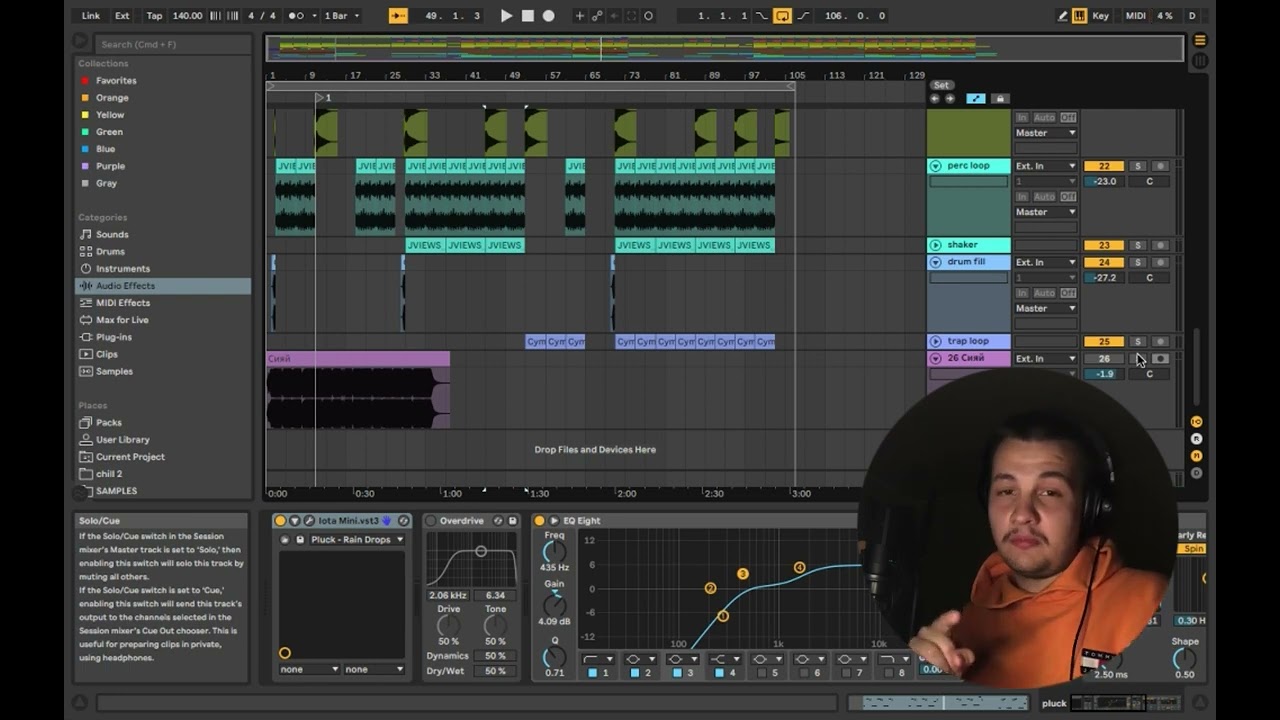Image resolution: width=1280 pixels, height=720 pixels.
Task: Collapse the perc loop track
Action: coord(935,166)
